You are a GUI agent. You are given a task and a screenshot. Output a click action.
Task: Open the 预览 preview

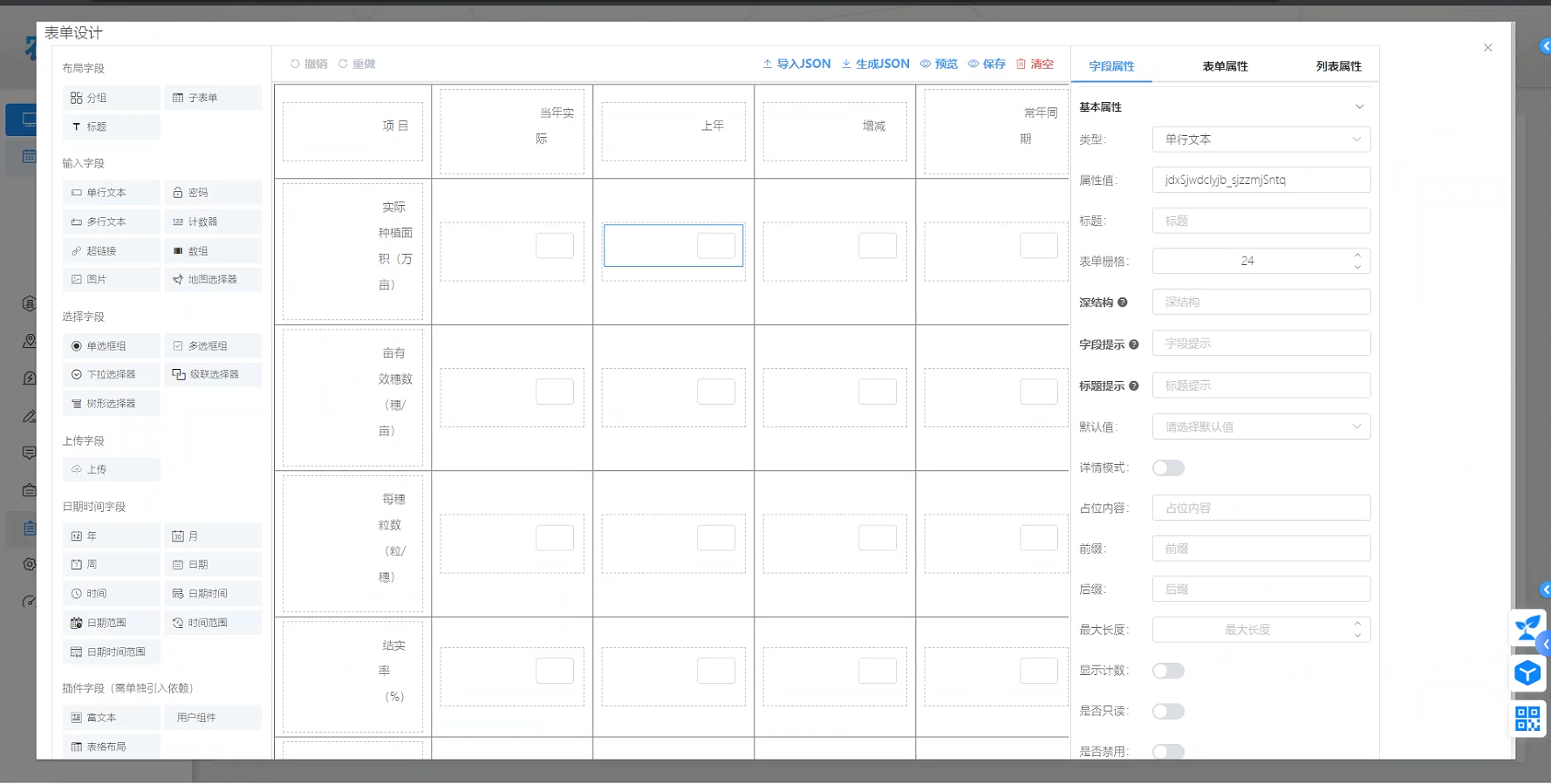939,64
